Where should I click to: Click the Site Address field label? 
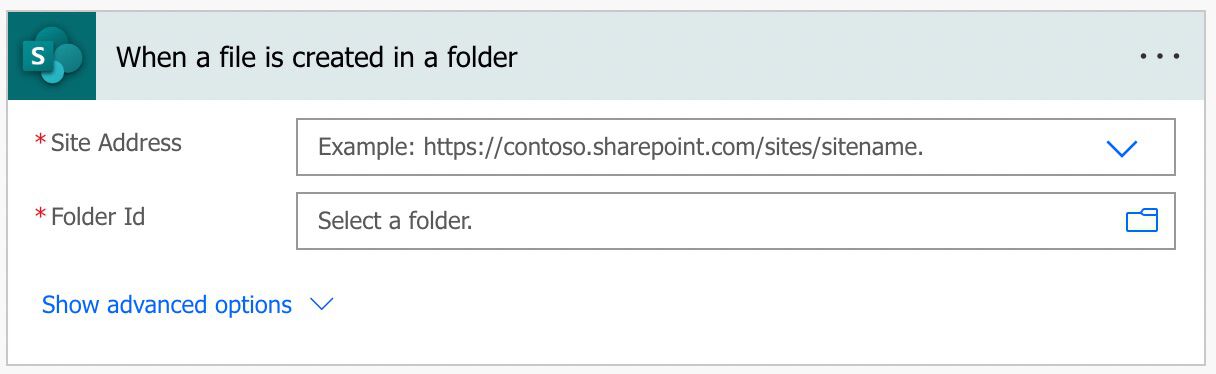point(116,143)
